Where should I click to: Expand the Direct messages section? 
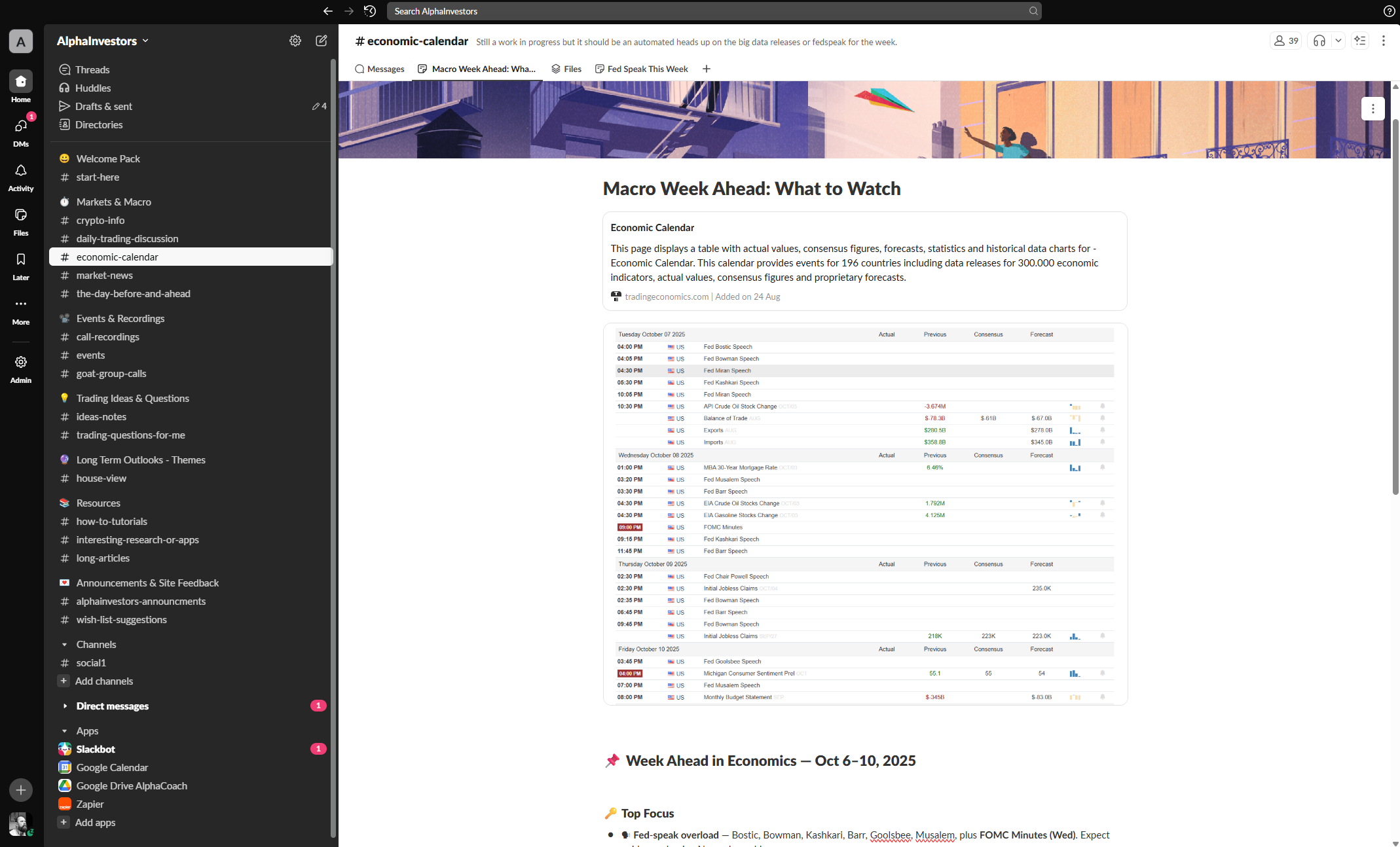coord(64,706)
